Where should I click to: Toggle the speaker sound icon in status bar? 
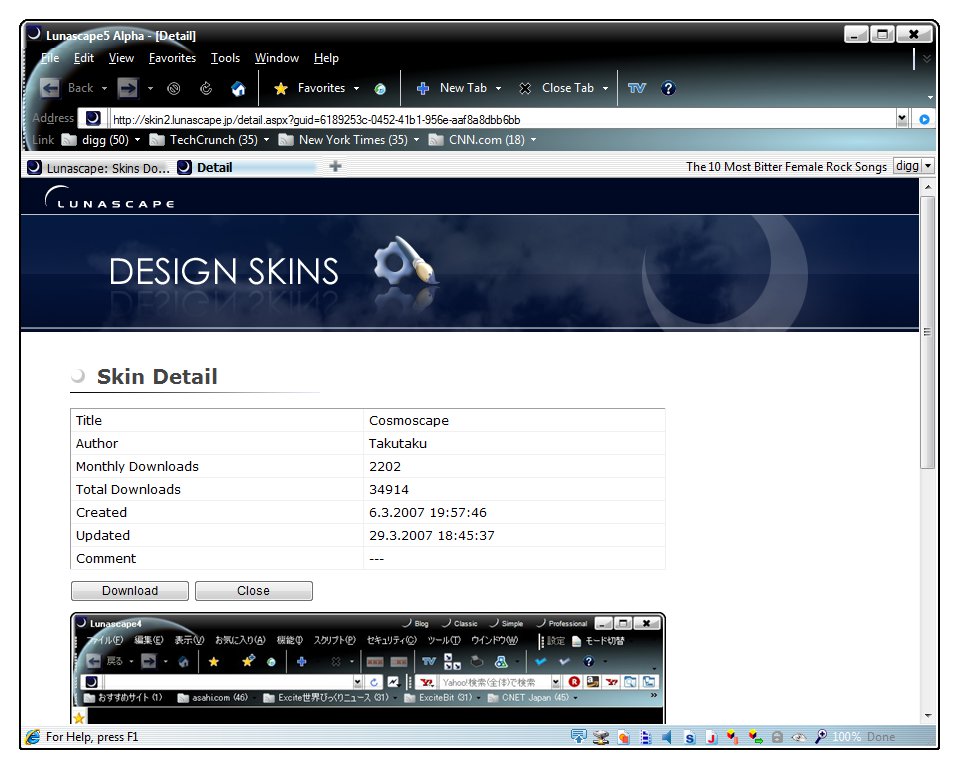pyautogui.click(x=667, y=737)
